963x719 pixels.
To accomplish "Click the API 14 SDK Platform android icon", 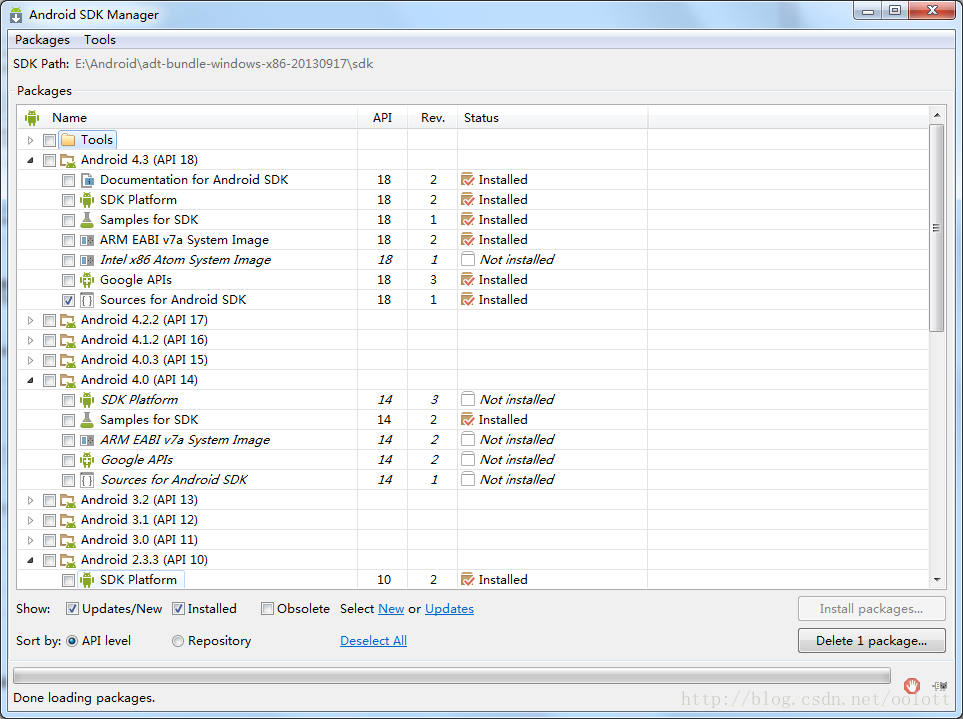I will (87, 400).
